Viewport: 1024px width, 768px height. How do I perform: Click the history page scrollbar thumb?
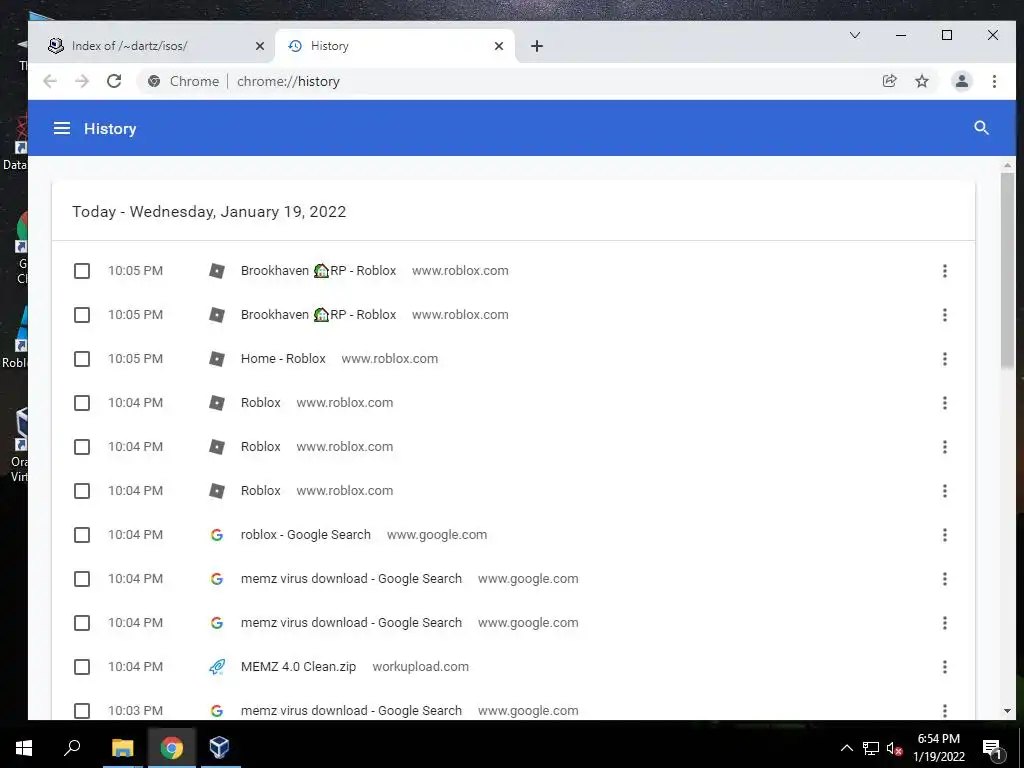click(1007, 270)
